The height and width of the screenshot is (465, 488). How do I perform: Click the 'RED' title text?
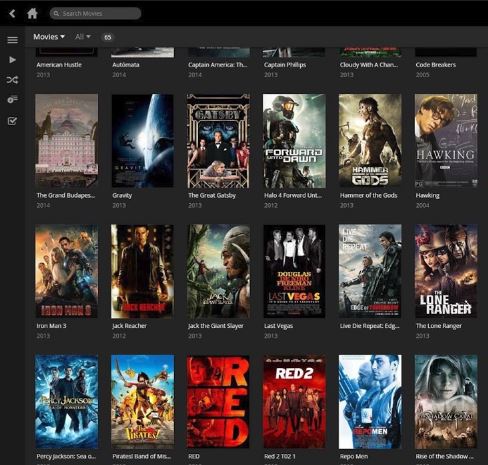tap(194, 456)
